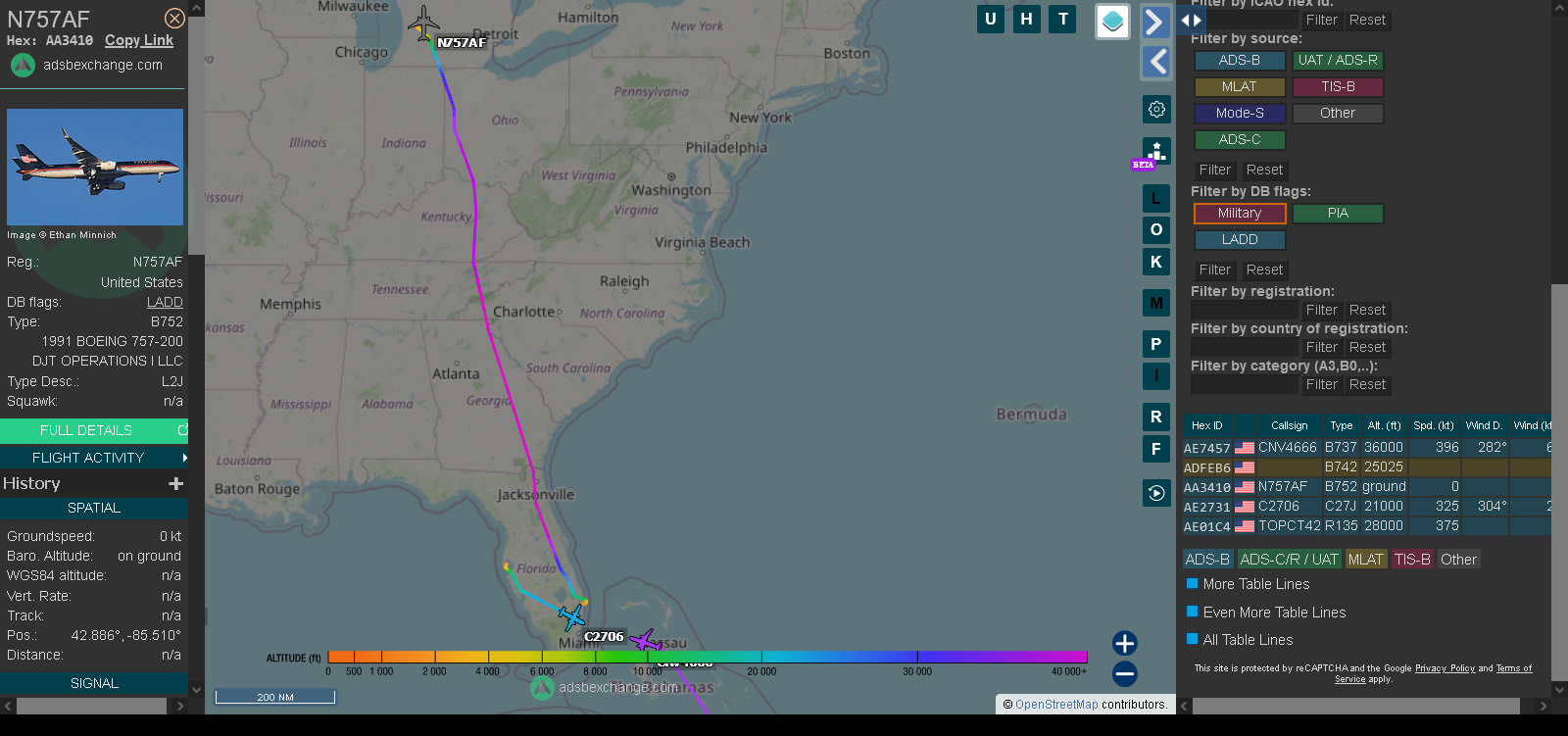Focus the category filter input
Image resolution: width=1568 pixels, height=736 pixels.
1245,384
